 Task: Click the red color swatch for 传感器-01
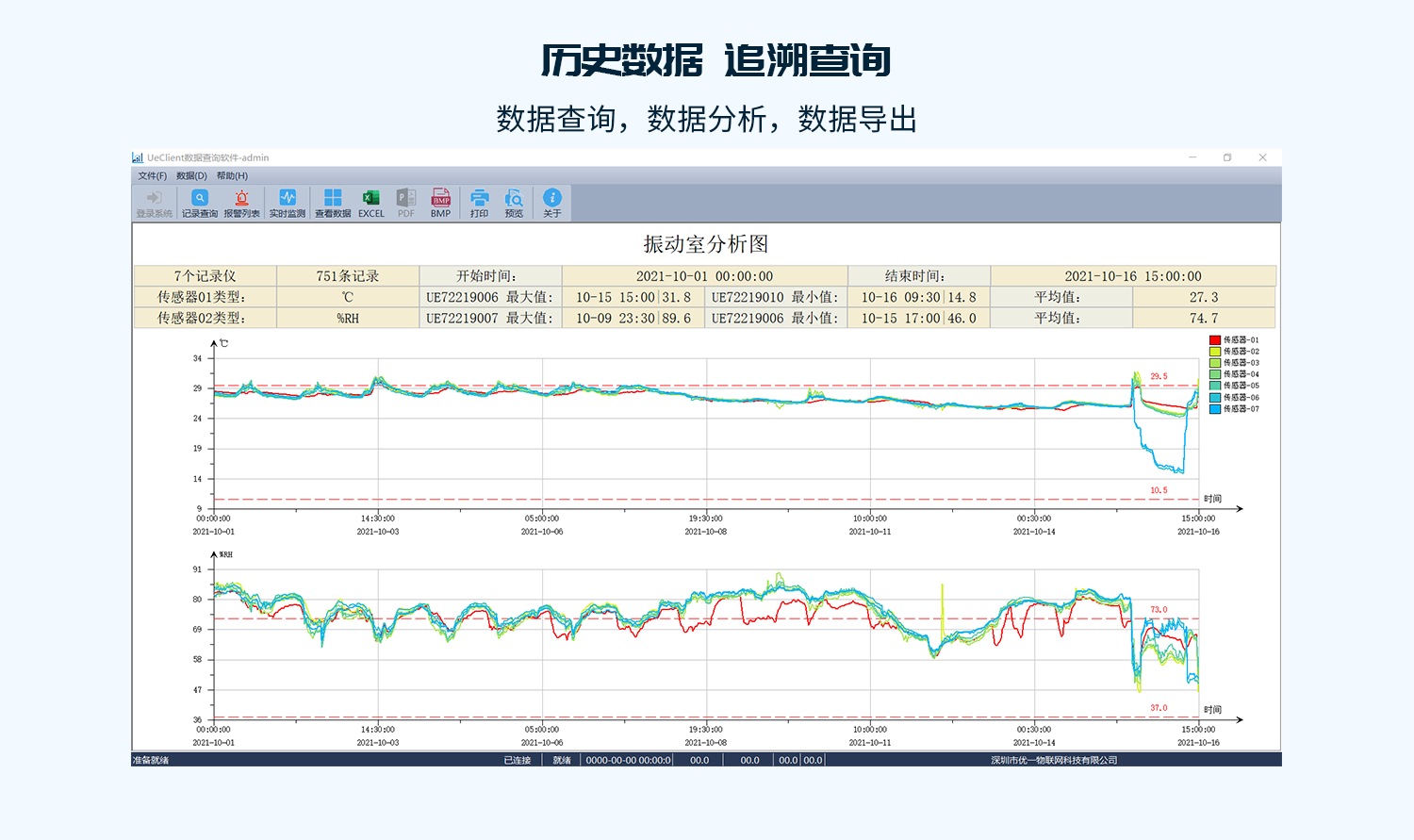(x=1214, y=340)
